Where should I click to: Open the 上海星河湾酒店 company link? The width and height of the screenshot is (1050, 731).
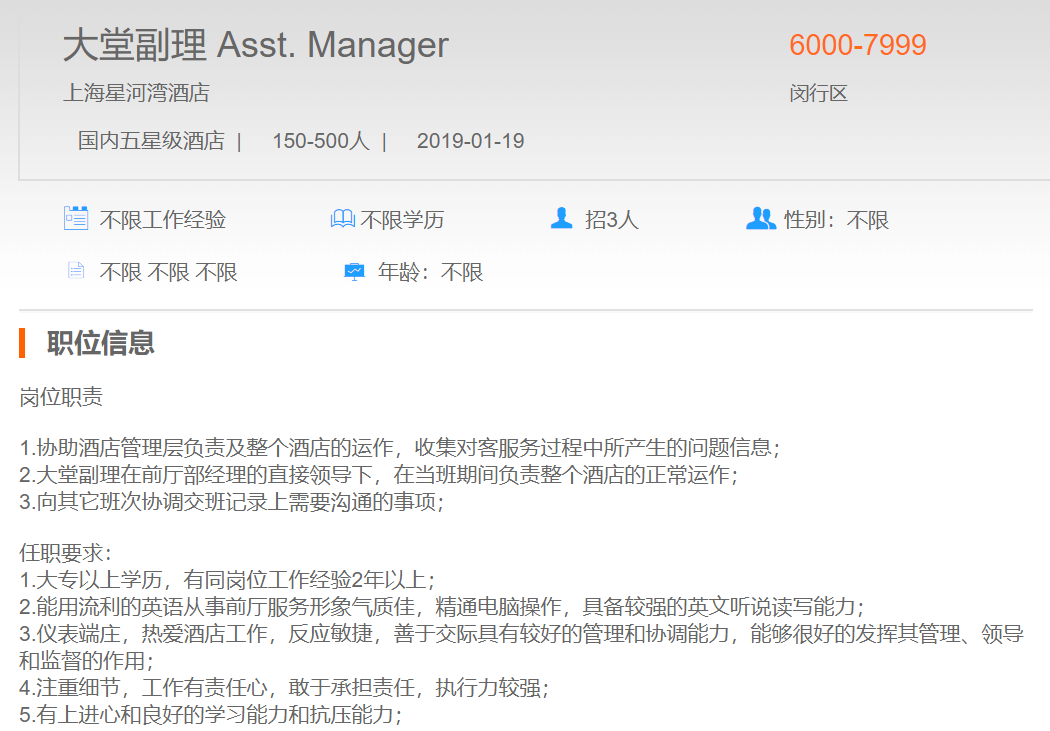coord(136,94)
